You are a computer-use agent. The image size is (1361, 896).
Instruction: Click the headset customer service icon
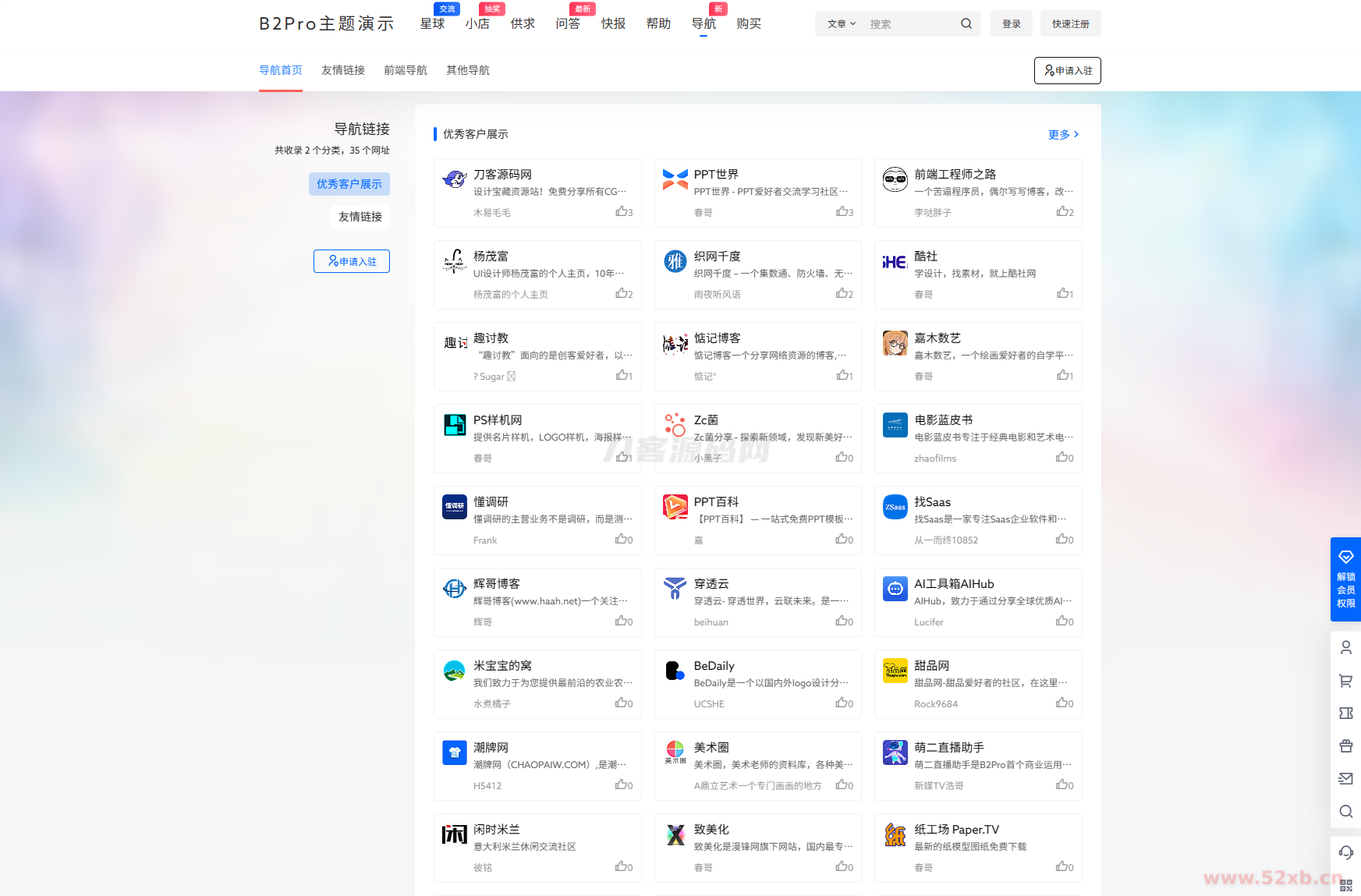[x=1345, y=852]
